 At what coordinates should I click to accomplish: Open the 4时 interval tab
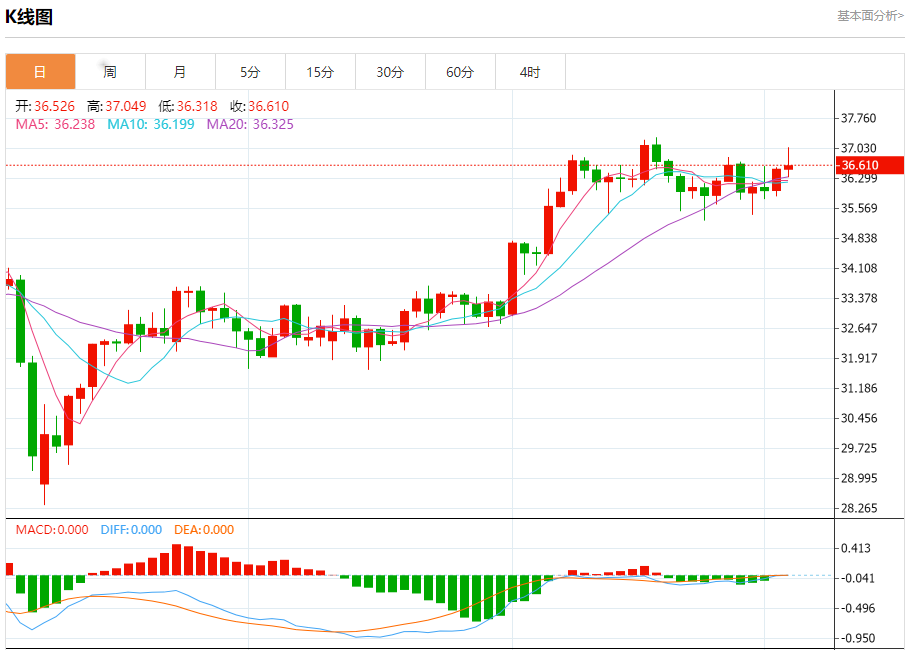pos(530,72)
